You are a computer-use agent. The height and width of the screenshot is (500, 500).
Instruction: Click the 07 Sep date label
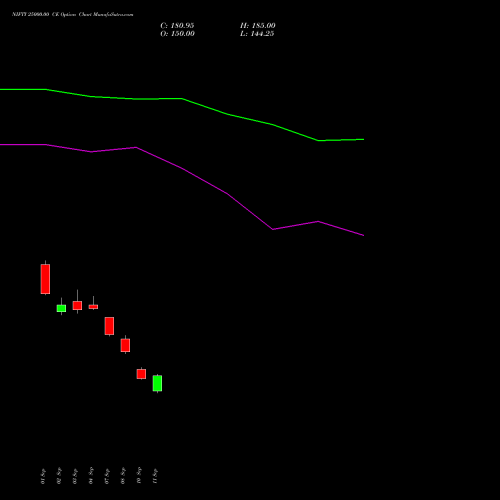[107, 476]
